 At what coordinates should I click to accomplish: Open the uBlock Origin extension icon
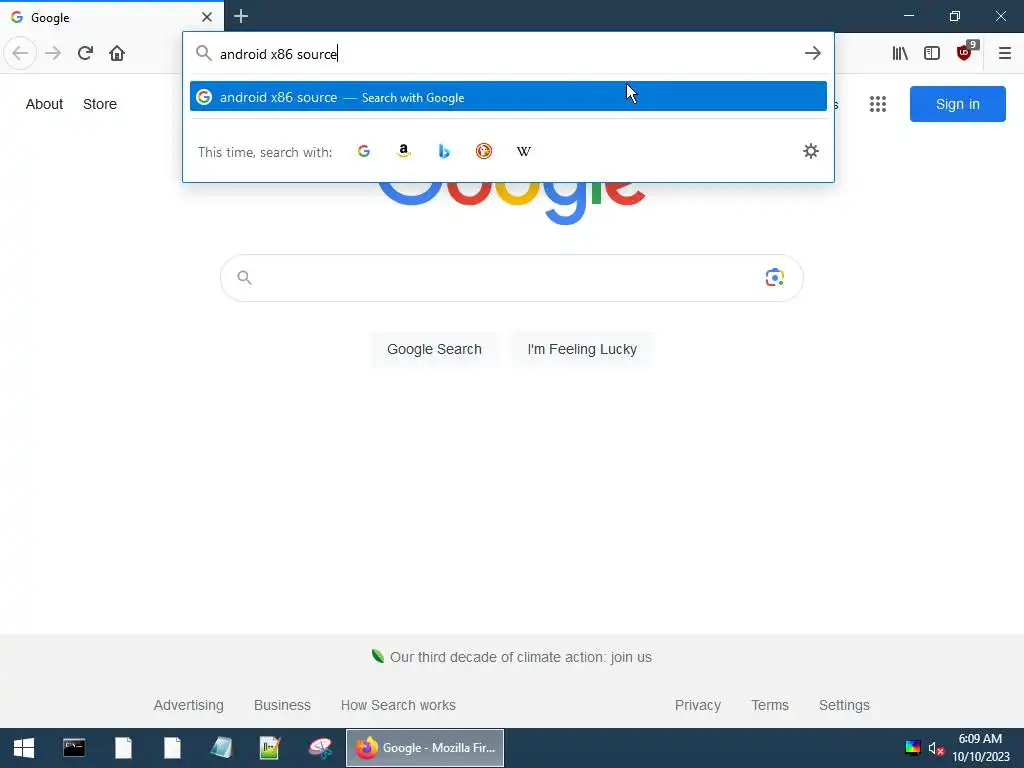click(965, 52)
